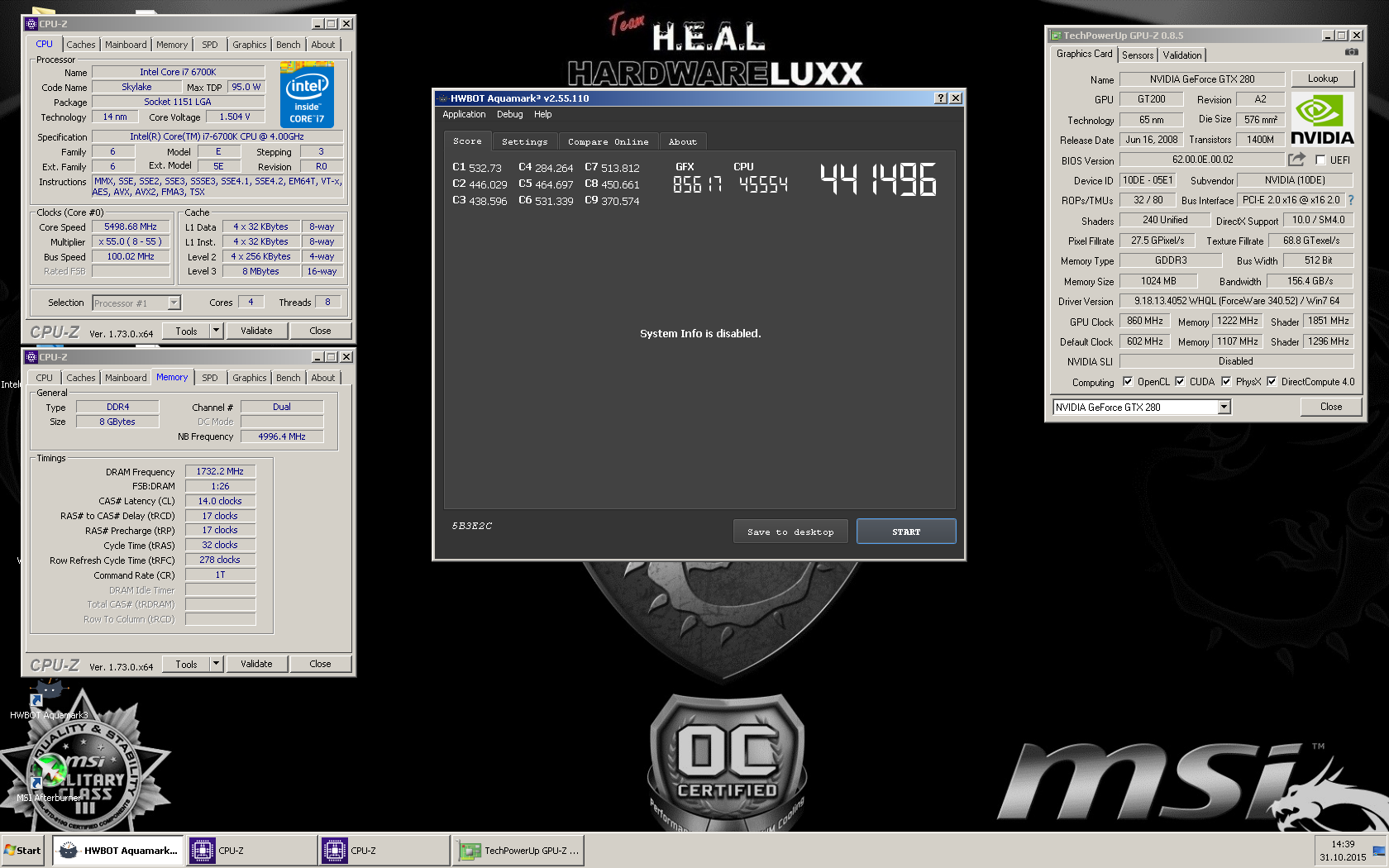Click the top CPU-Z window title icon
Screen dimensions: 1389x868
[x=31, y=24]
